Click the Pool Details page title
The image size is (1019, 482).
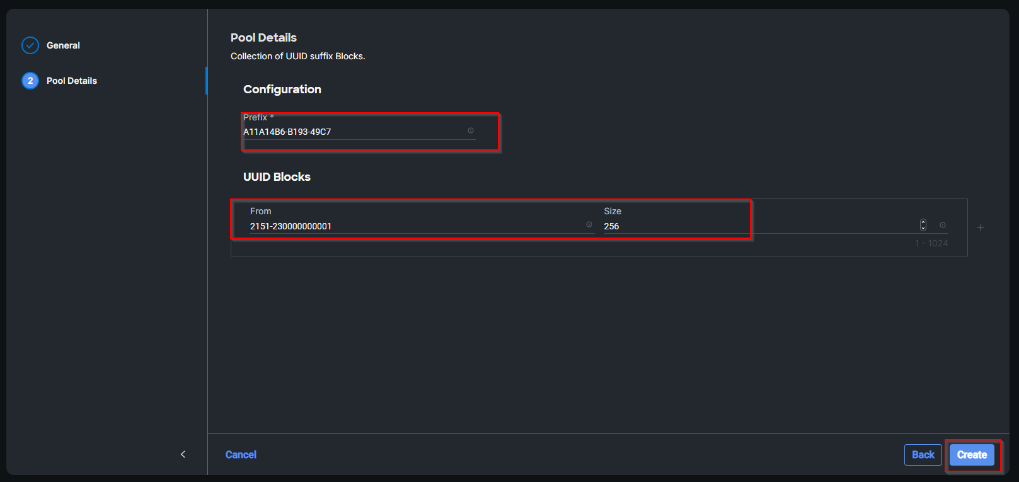[263, 38]
